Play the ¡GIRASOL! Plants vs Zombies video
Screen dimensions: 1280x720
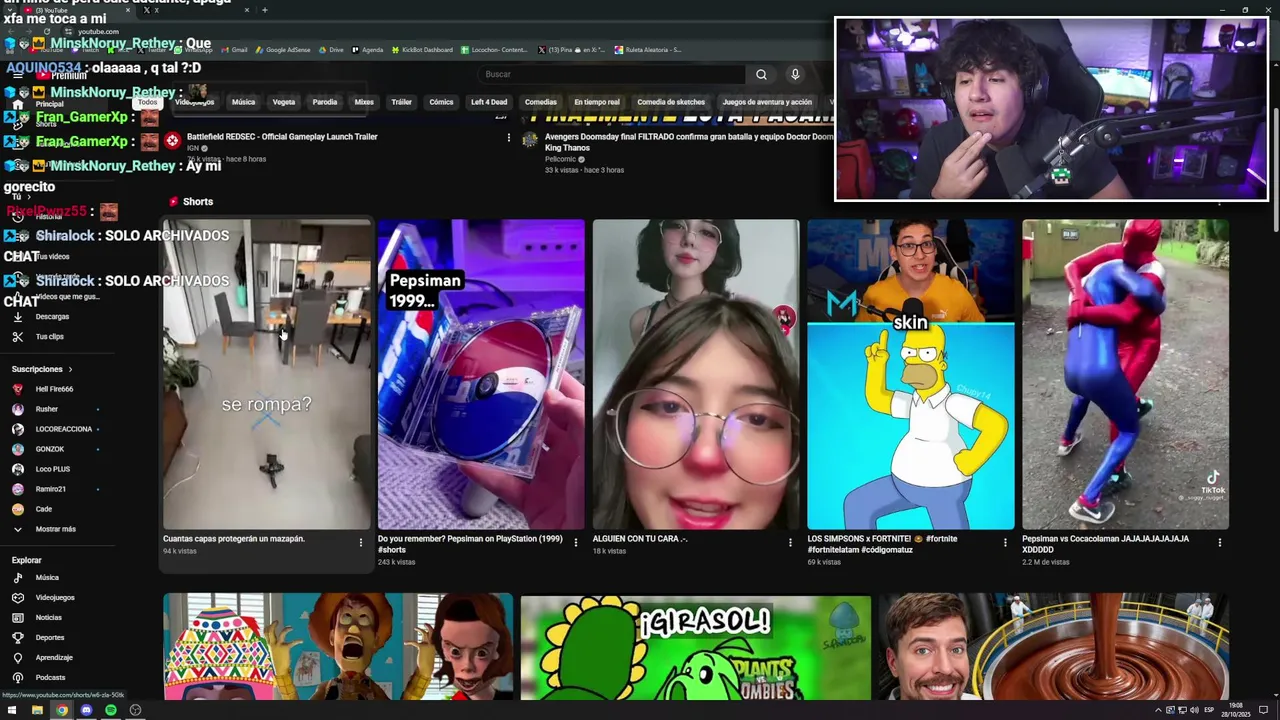[695, 646]
